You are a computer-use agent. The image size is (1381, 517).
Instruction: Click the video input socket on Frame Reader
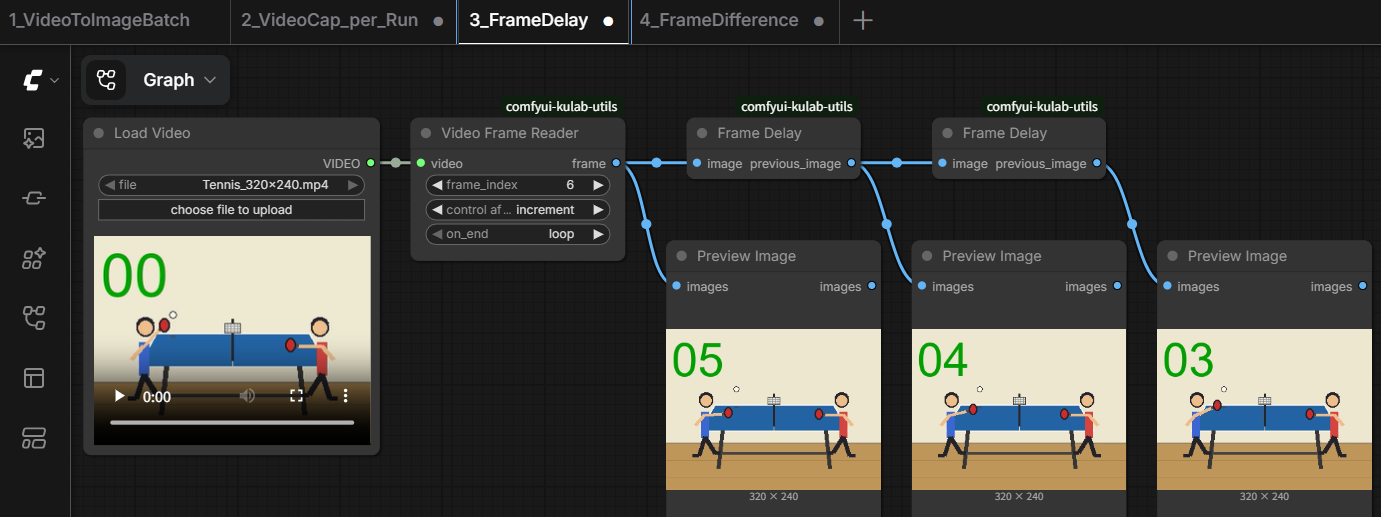(421, 163)
